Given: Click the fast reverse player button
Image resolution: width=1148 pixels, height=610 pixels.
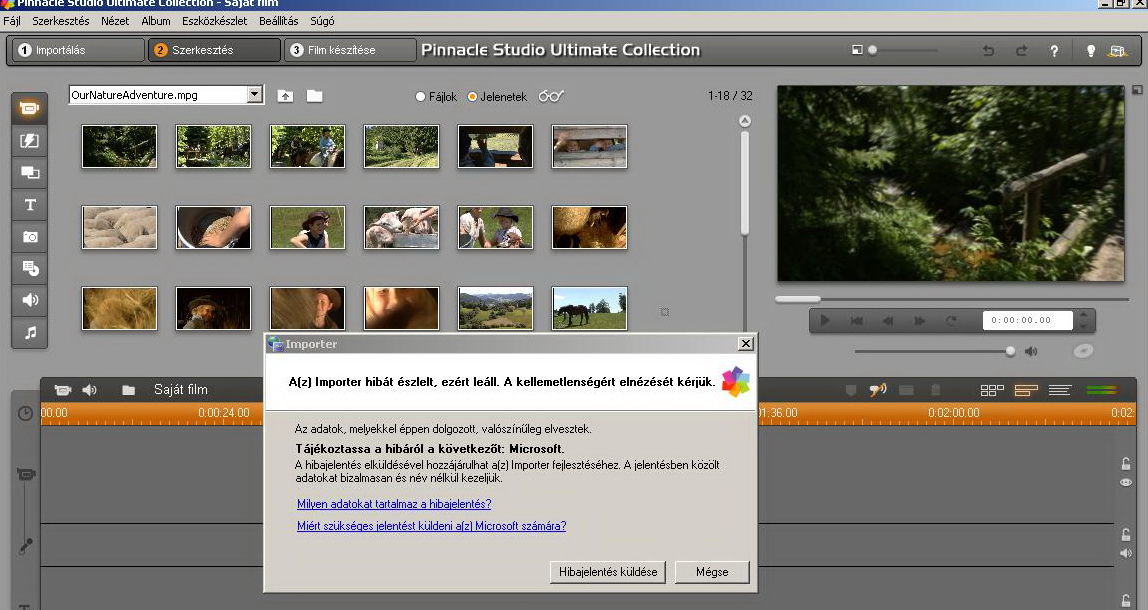Looking at the screenshot, I should click(x=888, y=320).
